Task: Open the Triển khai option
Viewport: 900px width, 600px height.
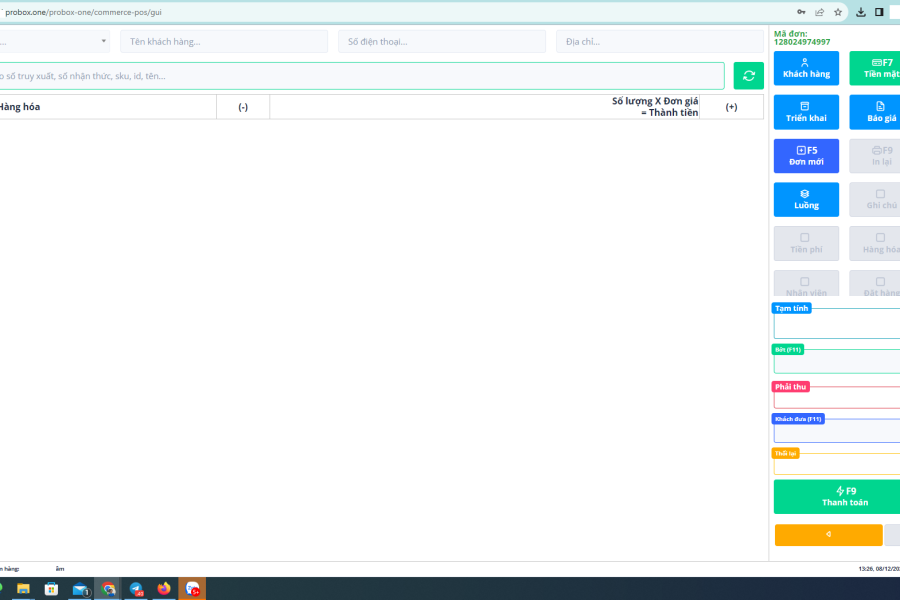Action: pos(806,112)
